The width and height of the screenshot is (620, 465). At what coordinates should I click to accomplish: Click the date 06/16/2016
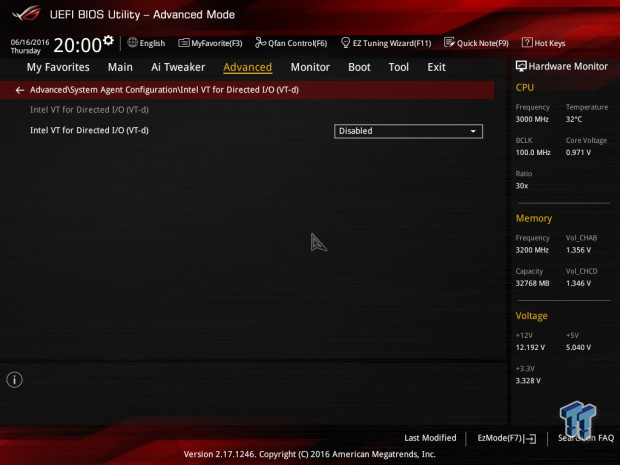(x=30, y=42)
